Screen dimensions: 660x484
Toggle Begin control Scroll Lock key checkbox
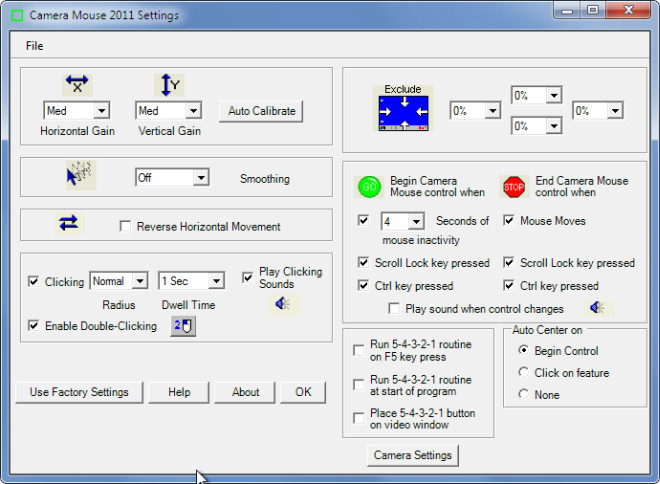[x=363, y=262]
